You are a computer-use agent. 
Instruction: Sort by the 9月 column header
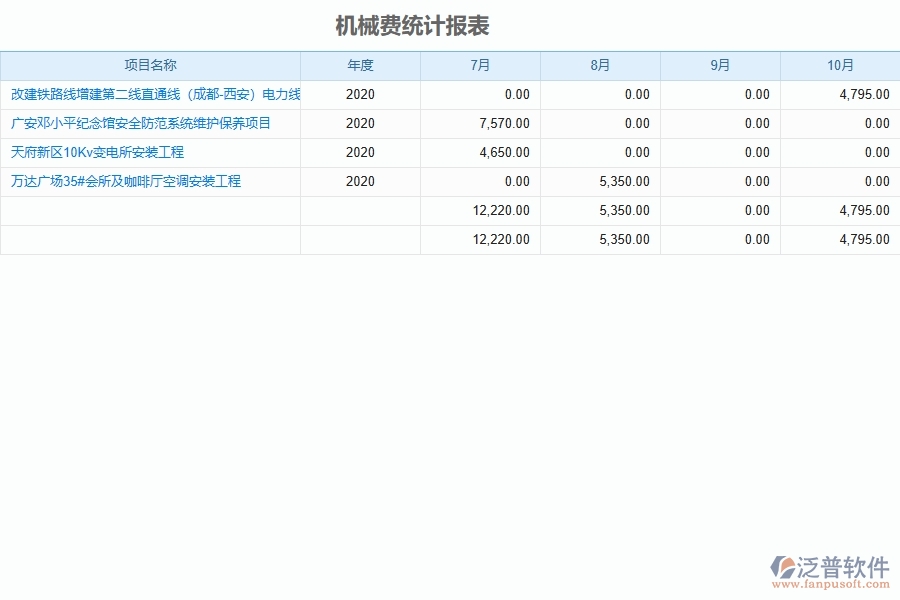(x=720, y=65)
